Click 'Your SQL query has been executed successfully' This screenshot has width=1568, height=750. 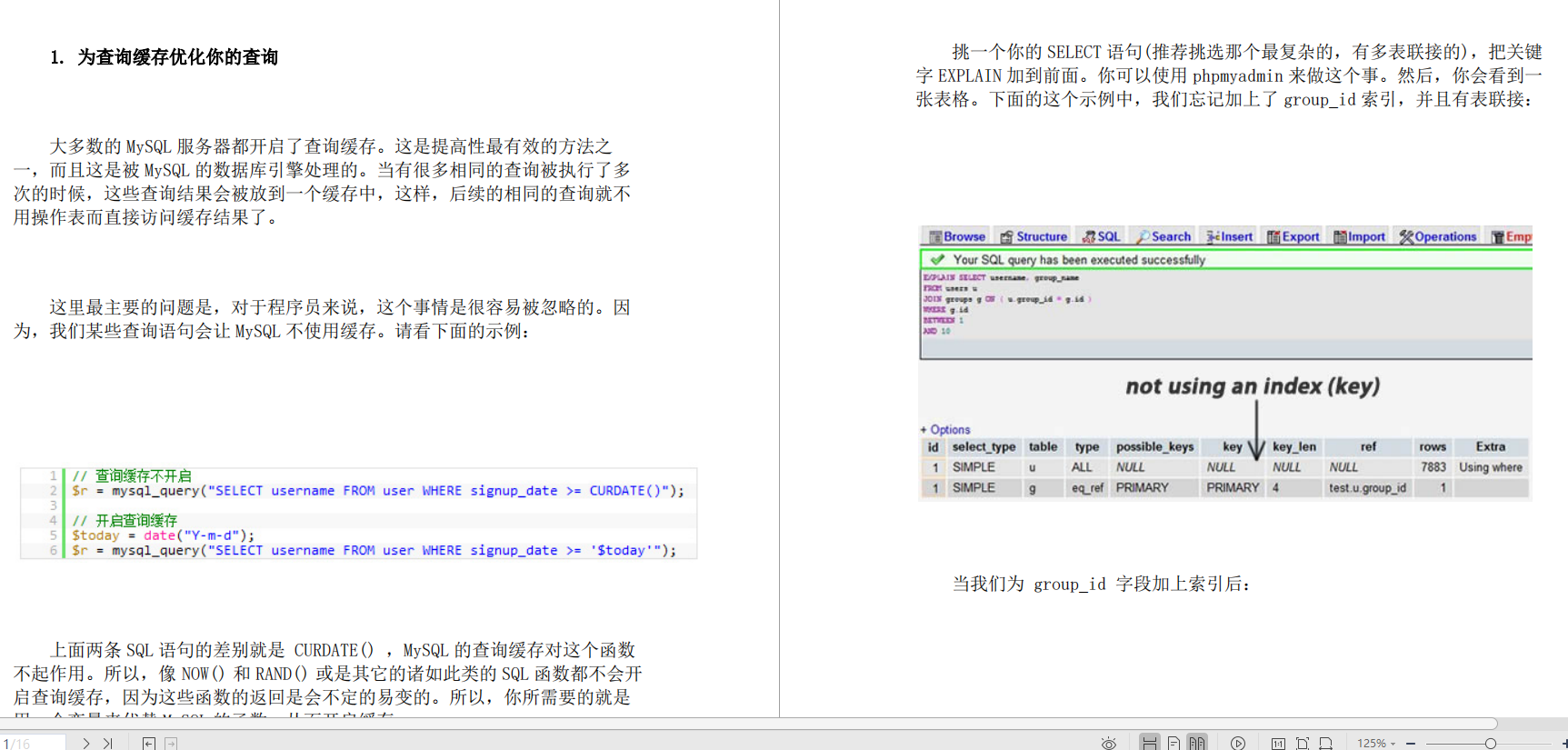pos(1079,259)
